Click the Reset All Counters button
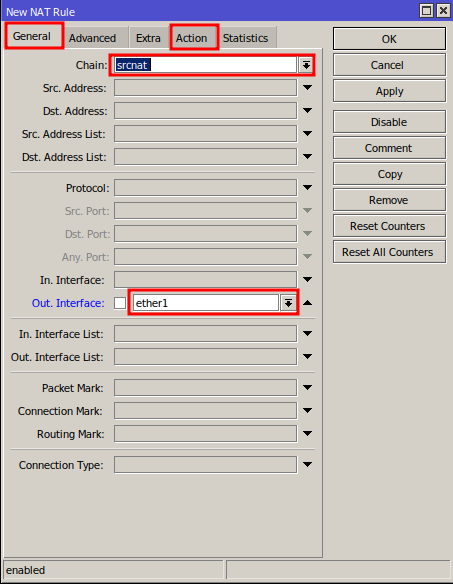 click(389, 252)
